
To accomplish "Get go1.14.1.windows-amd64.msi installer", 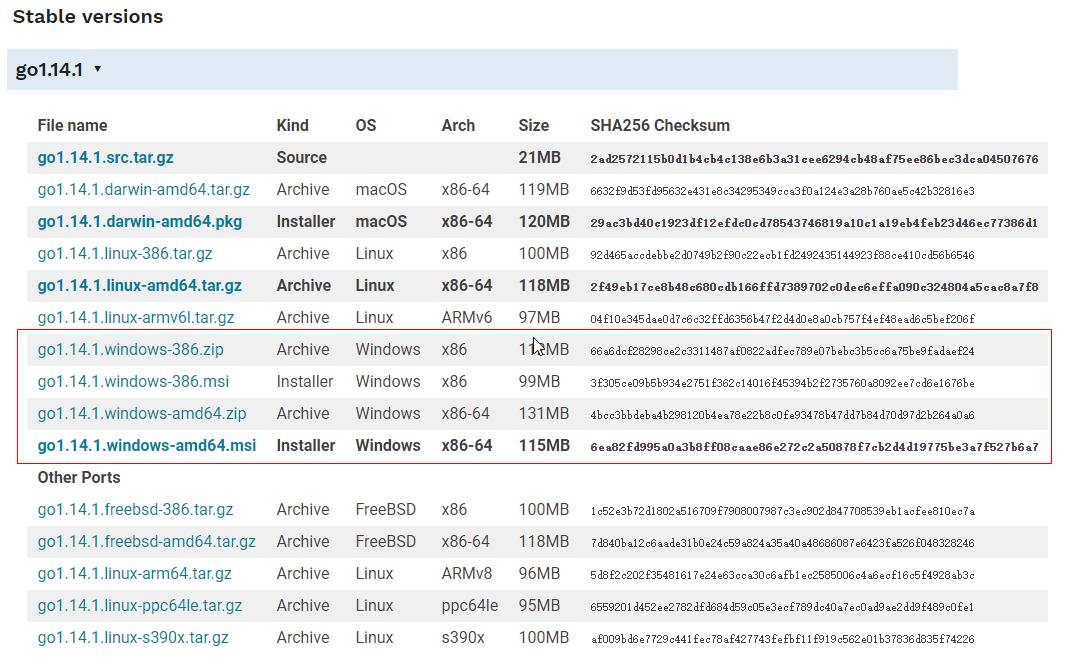I will click(147, 445).
